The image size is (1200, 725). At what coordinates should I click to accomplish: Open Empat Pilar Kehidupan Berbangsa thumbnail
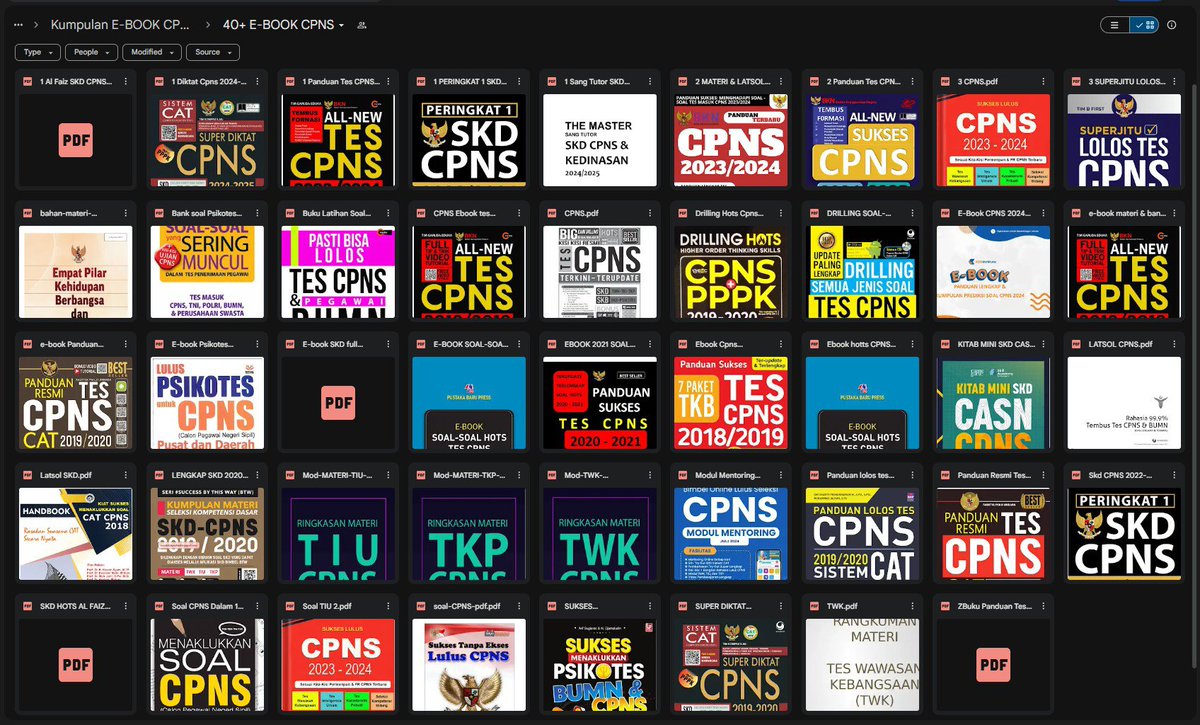(x=76, y=271)
